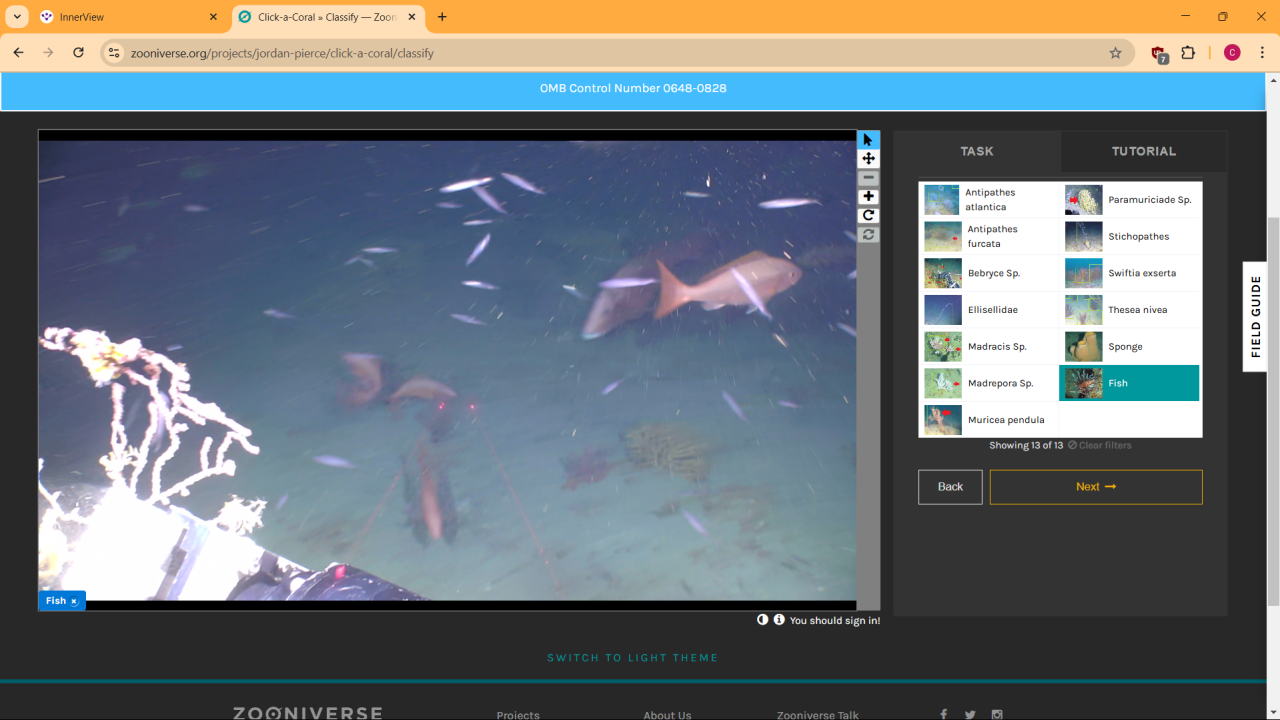Click the Back button
Image resolution: width=1280 pixels, height=720 pixels.
click(x=950, y=487)
